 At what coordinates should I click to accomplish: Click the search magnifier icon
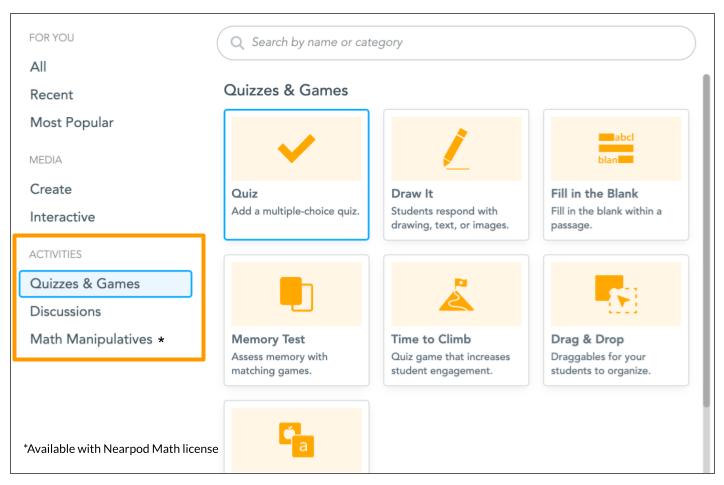click(237, 43)
